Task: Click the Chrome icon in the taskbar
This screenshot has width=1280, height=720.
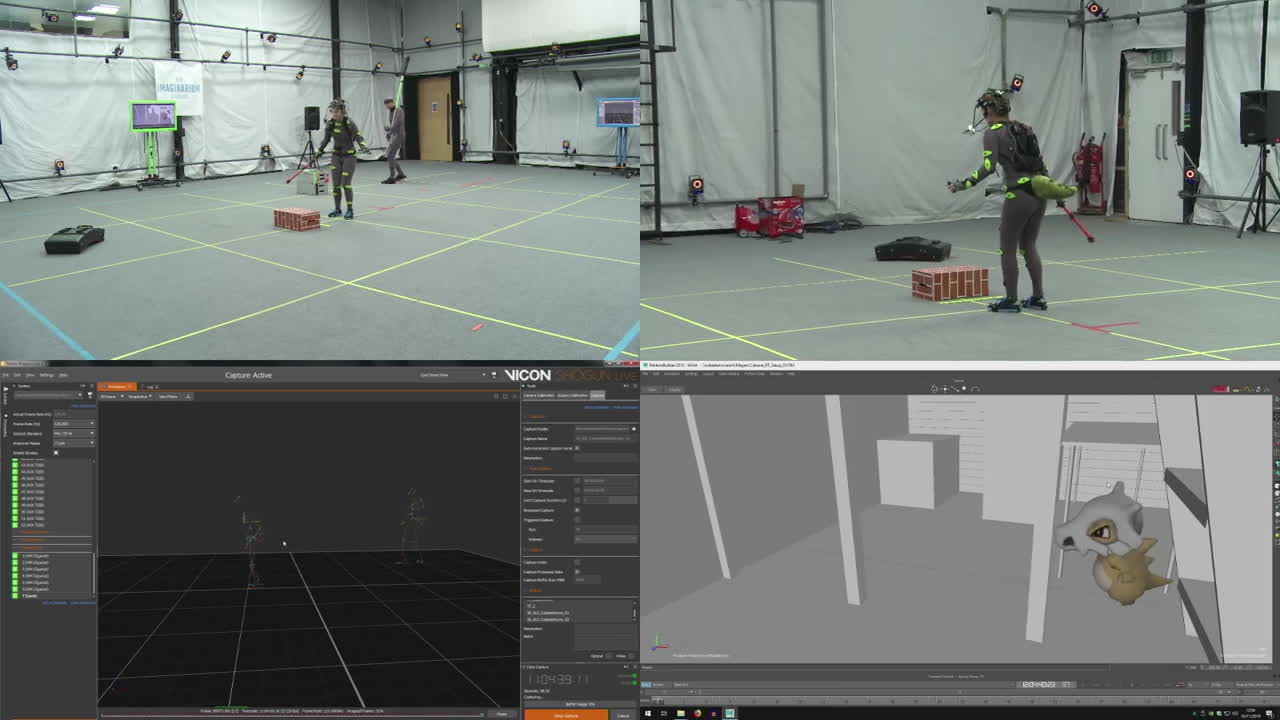Action: (697, 713)
